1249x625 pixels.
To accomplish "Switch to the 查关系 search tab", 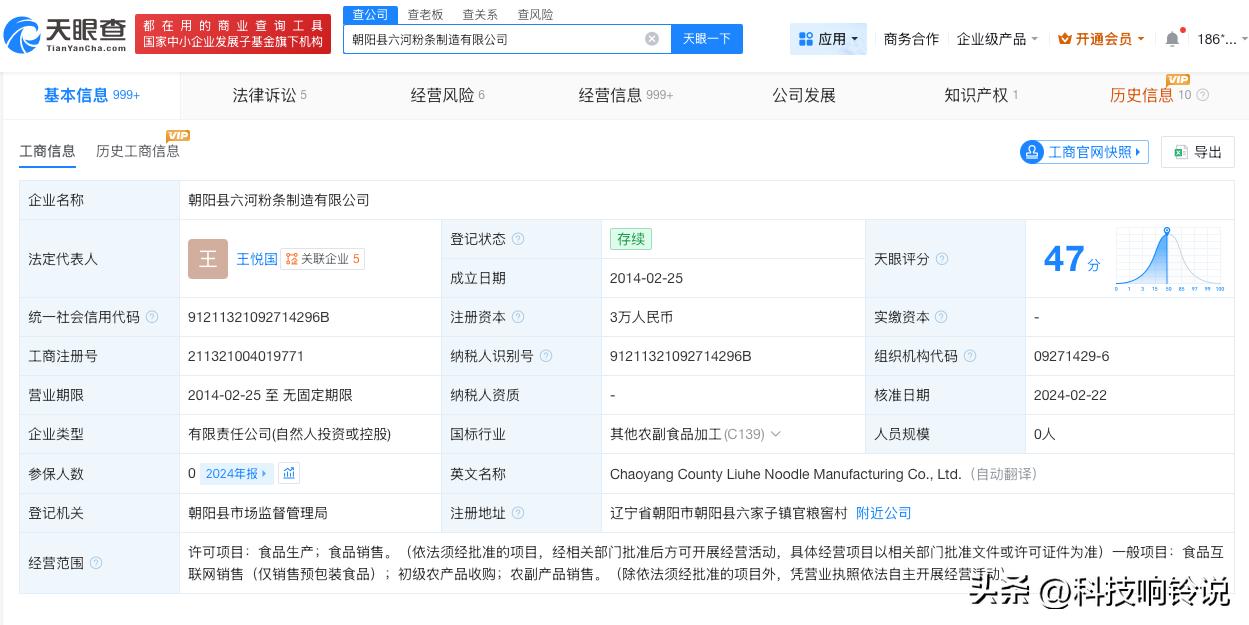I will pos(480,14).
